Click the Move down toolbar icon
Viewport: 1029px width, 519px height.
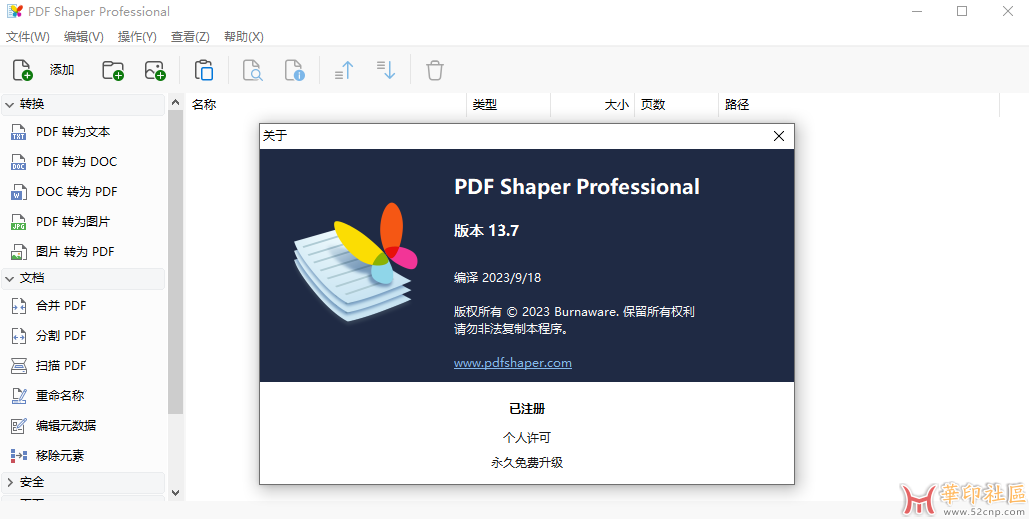pos(386,70)
